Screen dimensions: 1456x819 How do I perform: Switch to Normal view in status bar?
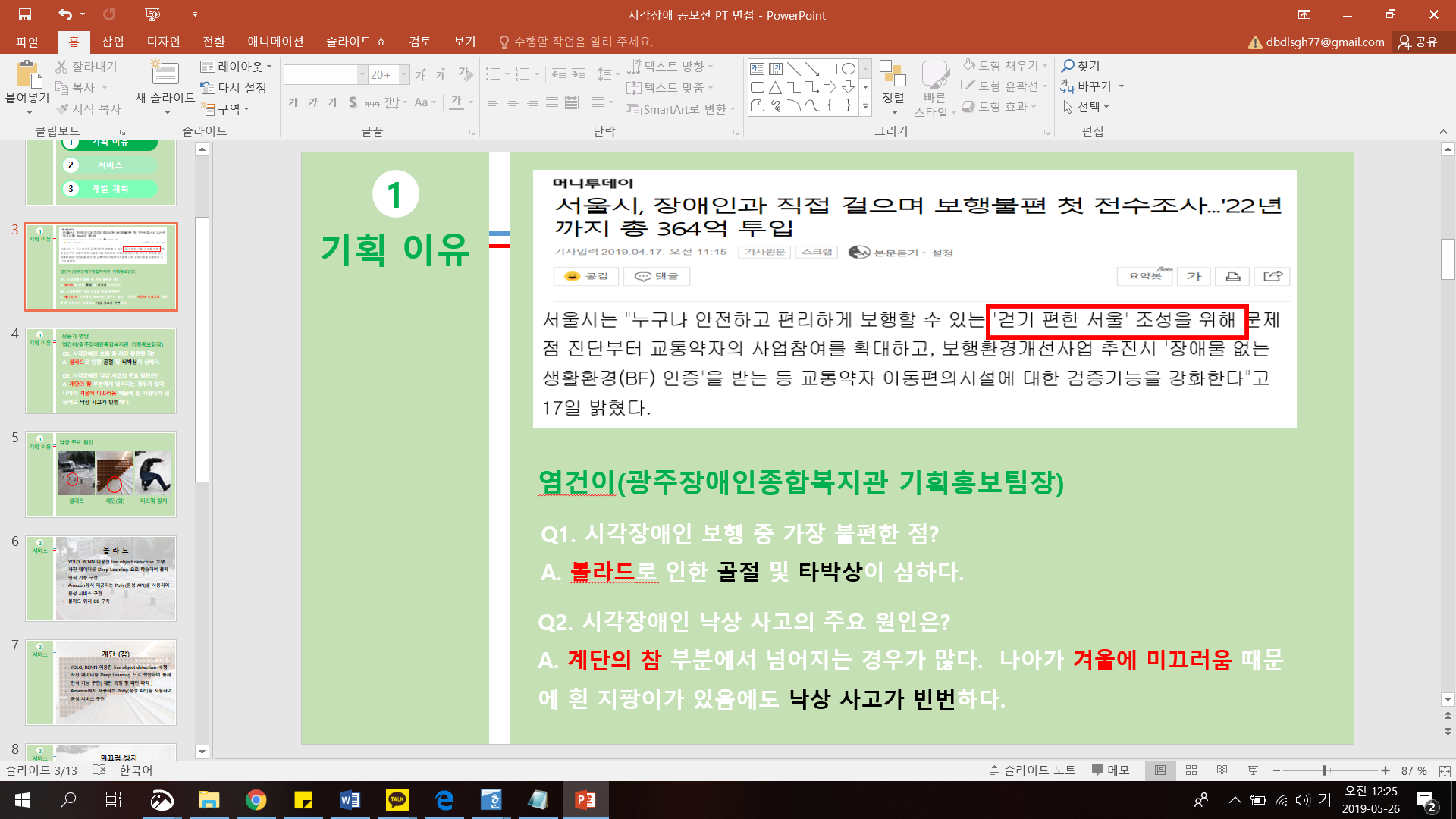point(1160,770)
